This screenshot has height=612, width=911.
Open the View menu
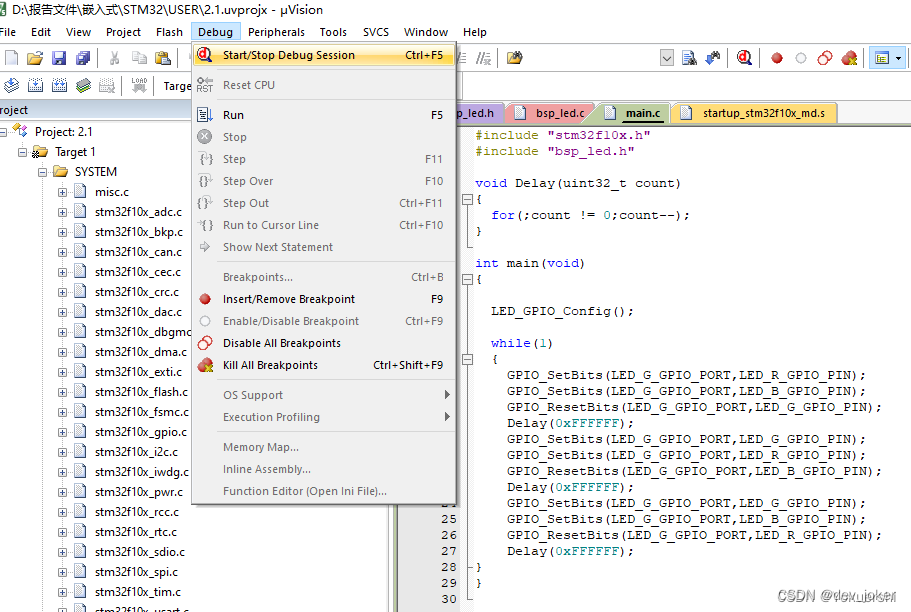tap(78, 32)
